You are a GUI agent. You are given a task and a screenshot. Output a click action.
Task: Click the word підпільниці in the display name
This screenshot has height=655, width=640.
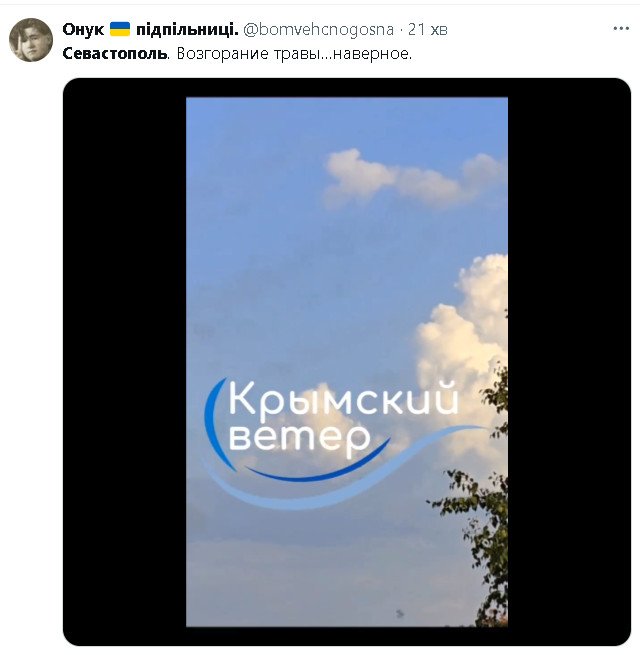(187, 29)
